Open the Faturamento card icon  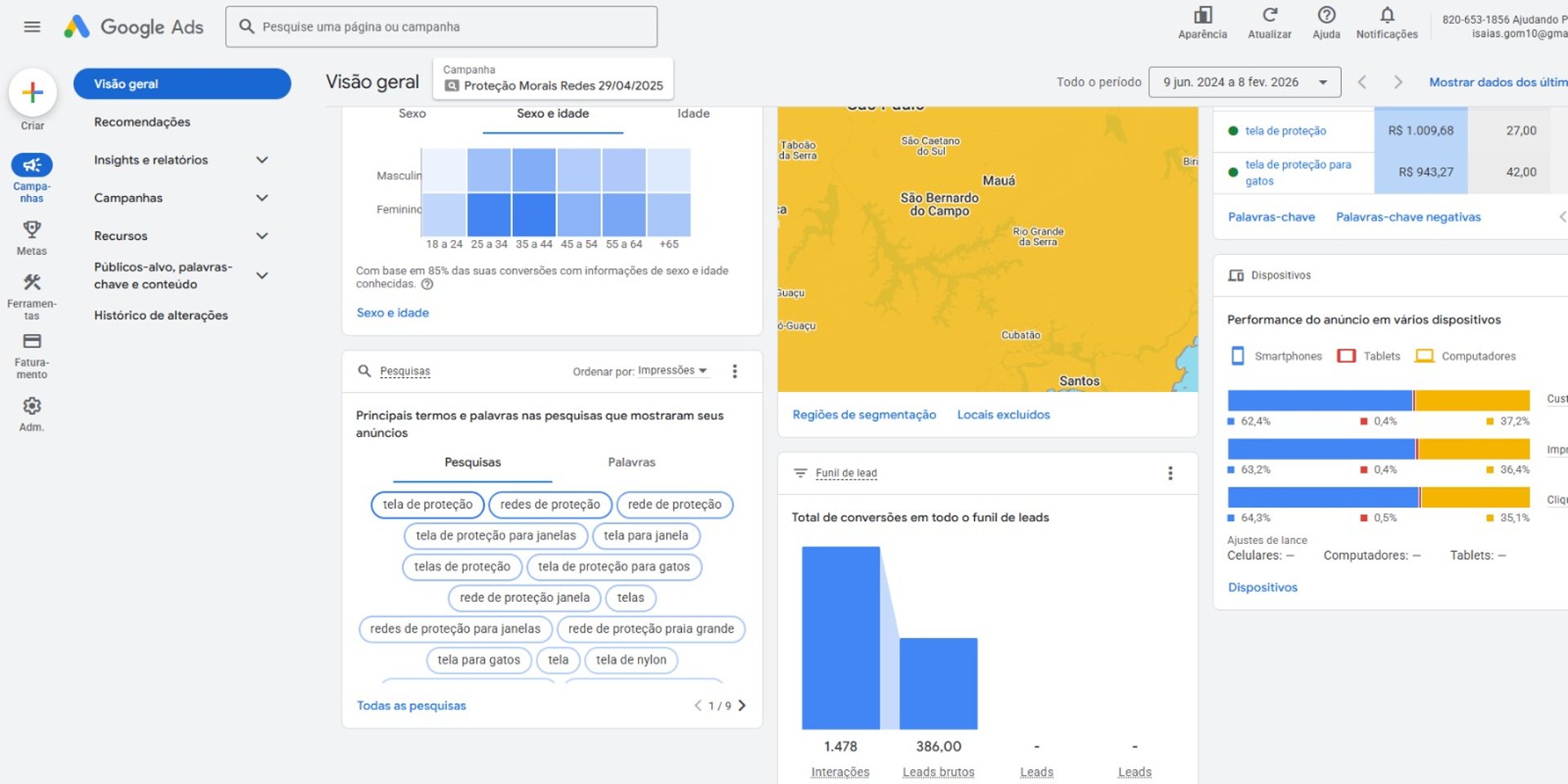click(32, 341)
